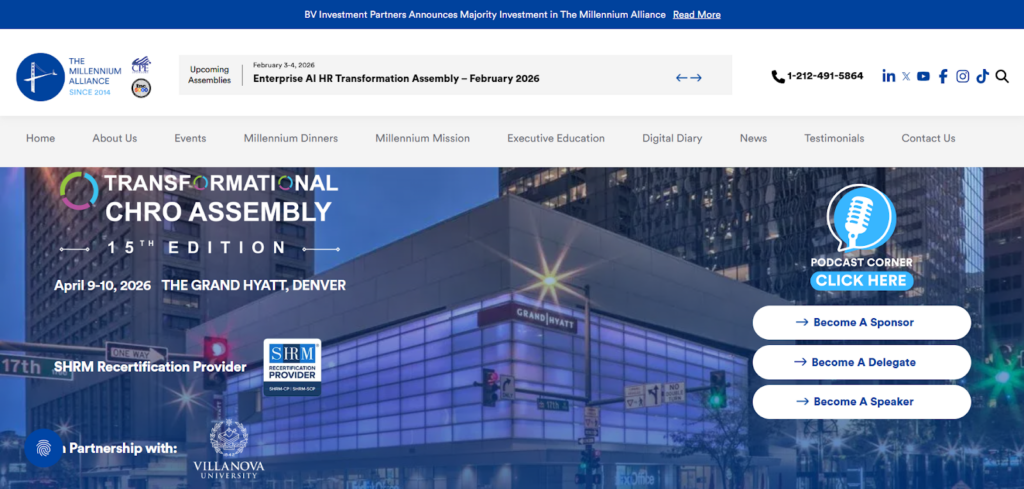This screenshot has height=489, width=1024.
Task: Click the SHRM Recertification Provider badge
Action: click(x=292, y=368)
